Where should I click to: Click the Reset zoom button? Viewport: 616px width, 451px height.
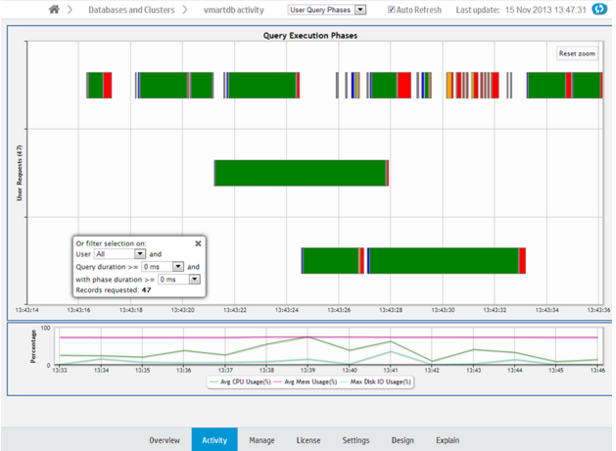point(577,53)
